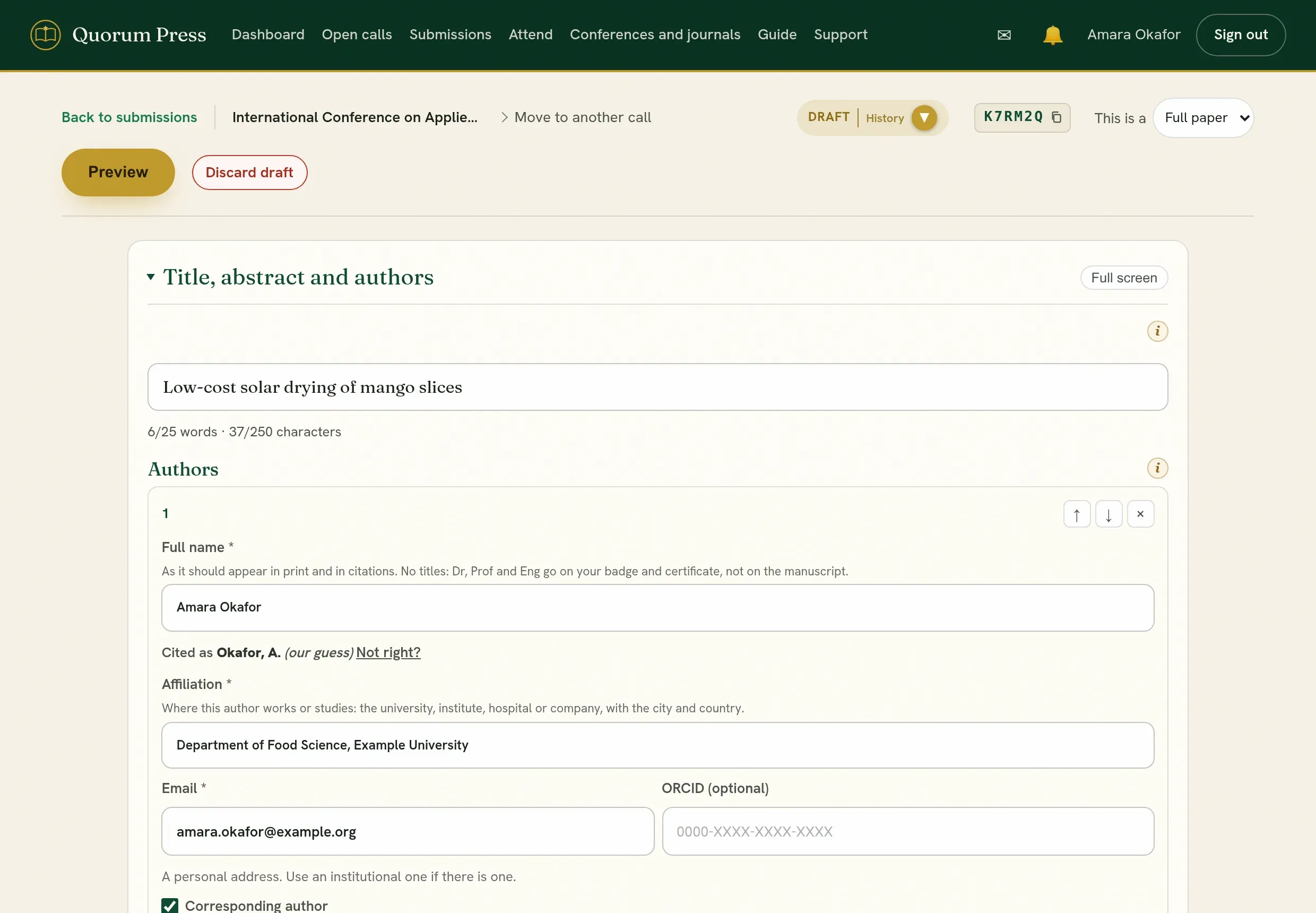Open the messages envelope icon
The image size is (1316, 913).
point(1004,35)
